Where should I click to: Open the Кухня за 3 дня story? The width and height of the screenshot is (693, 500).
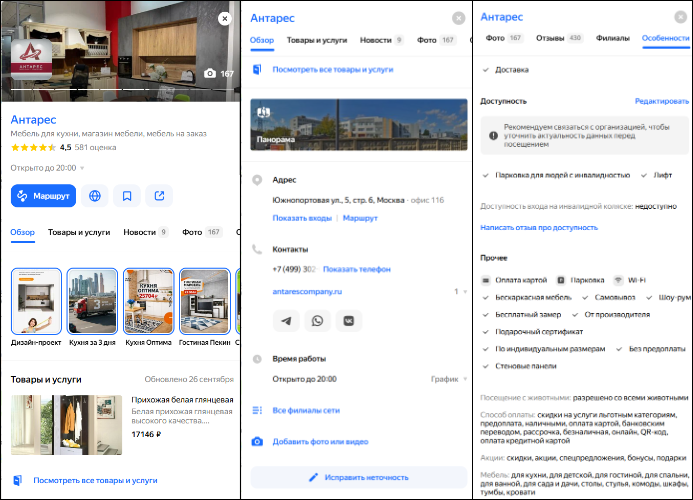pos(92,301)
